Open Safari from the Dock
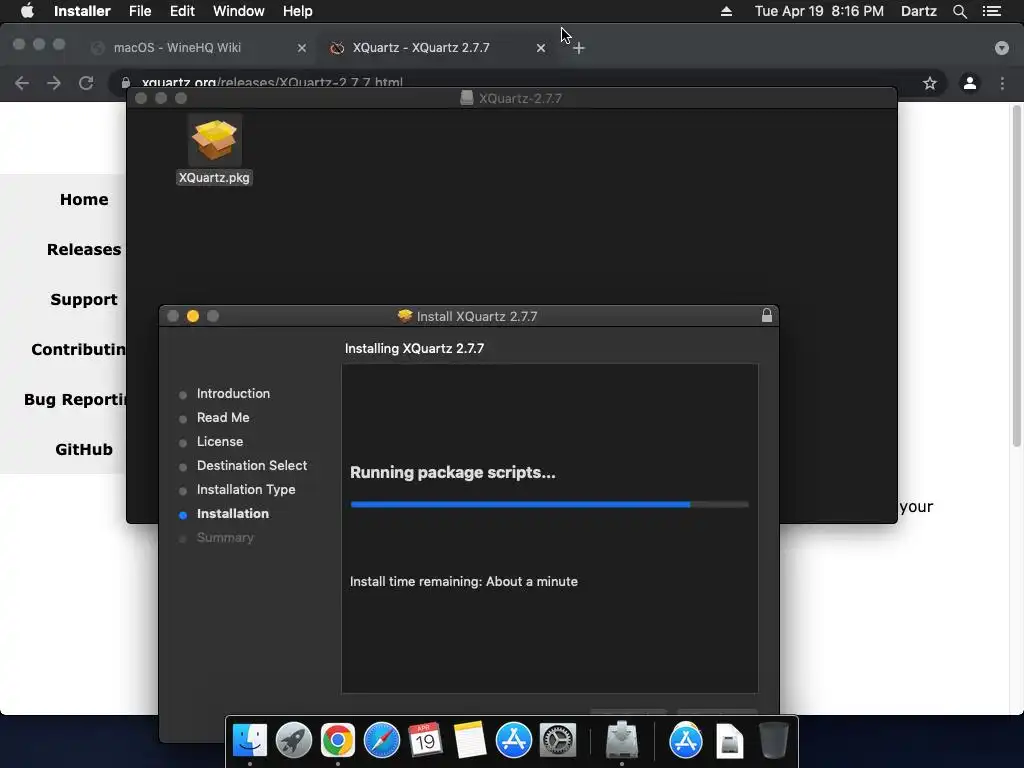Image resolution: width=1024 pixels, height=768 pixels. [381, 741]
